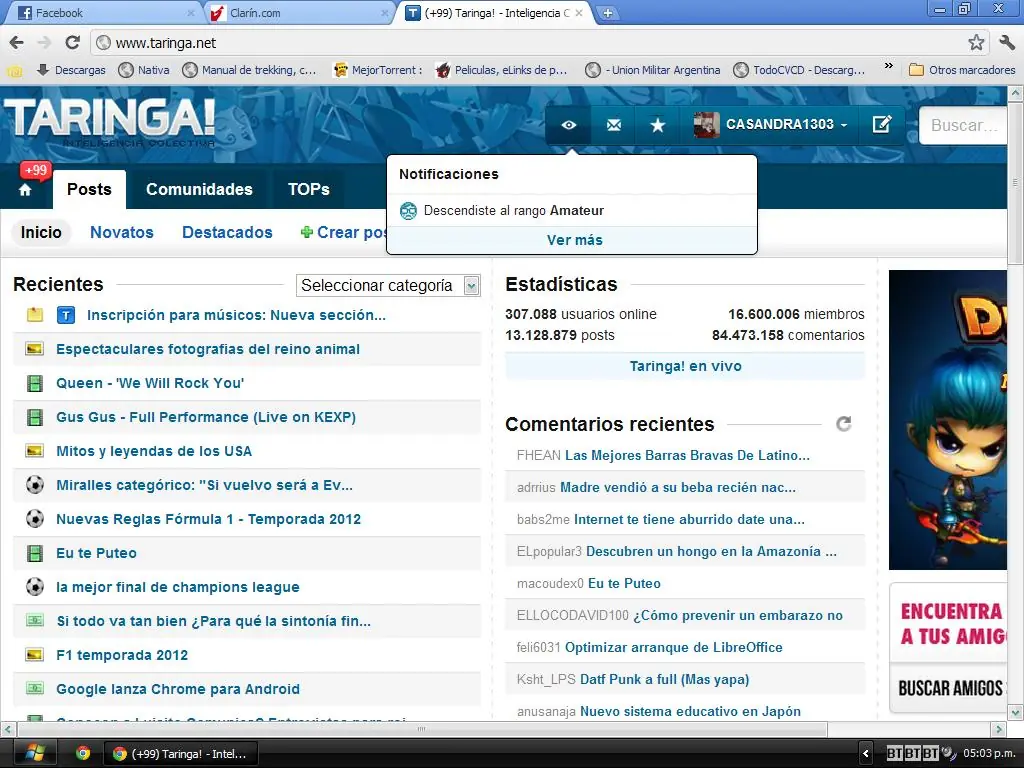The height and width of the screenshot is (768, 1024).
Task: Open Union Militar Argentina bookmark
Action: click(653, 70)
